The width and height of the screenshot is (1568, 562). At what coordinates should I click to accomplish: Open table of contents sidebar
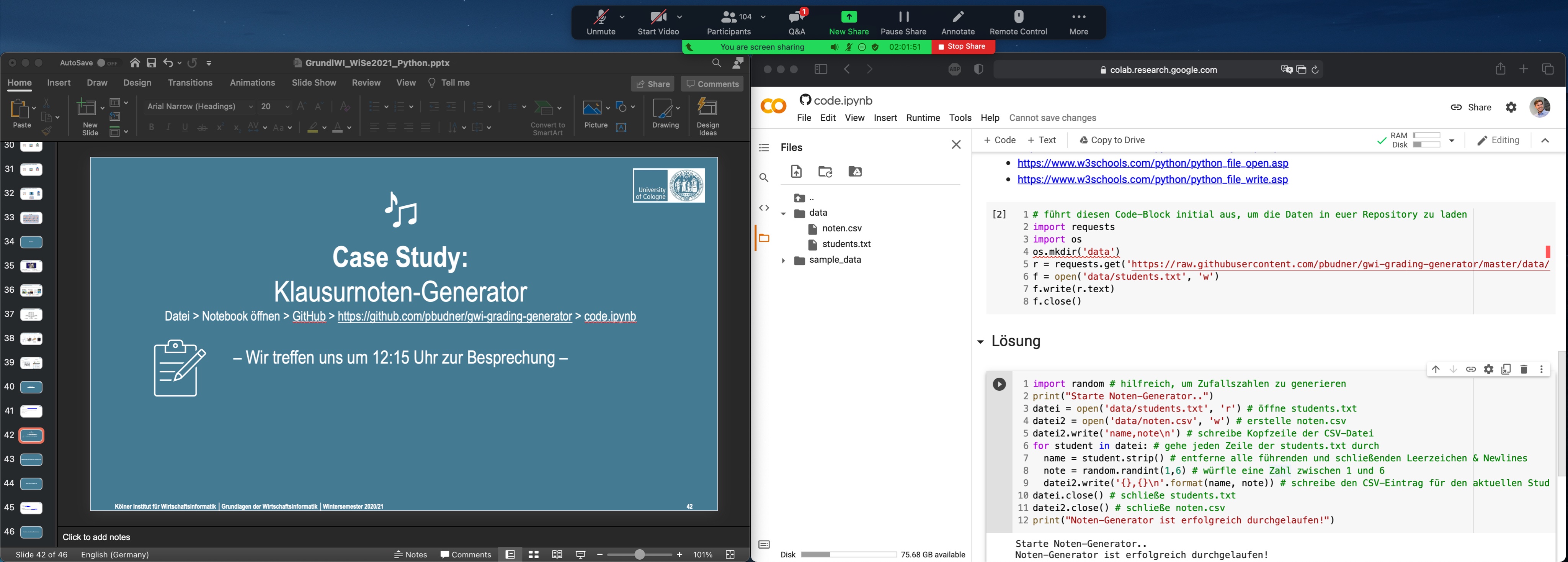pos(764,147)
